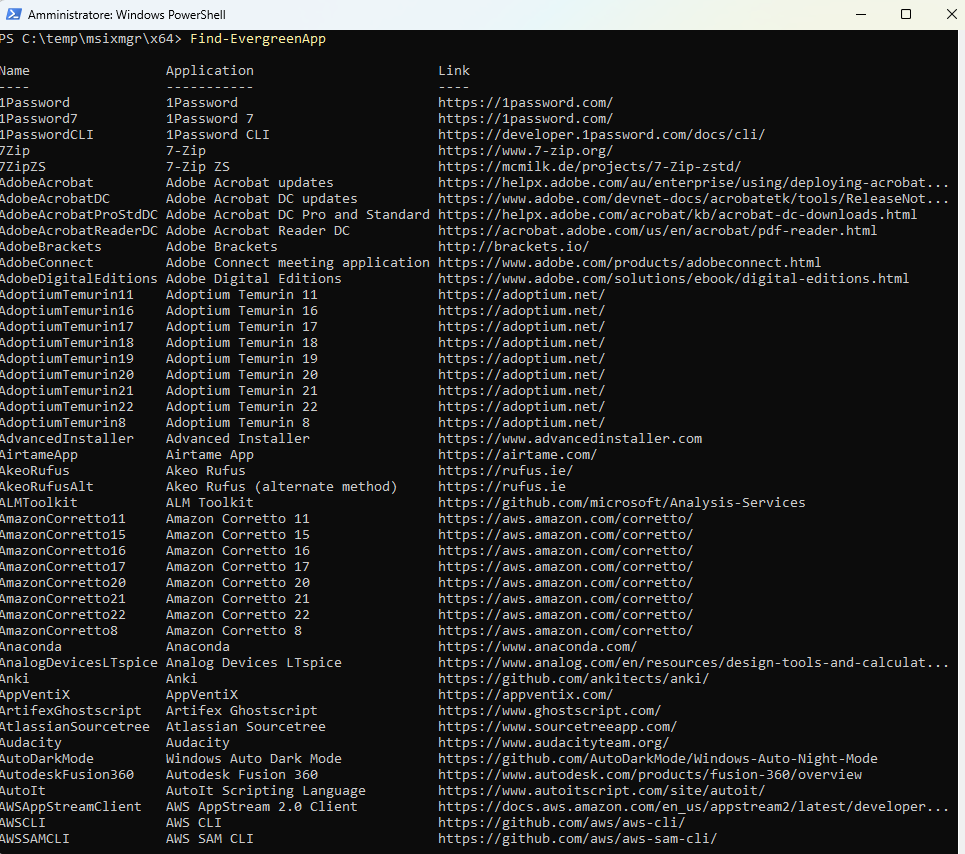The width and height of the screenshot is (965, 854).
Task: Click the 'https://www.advancedinstaller.com' link text
Action: click(x=570, y=439)
